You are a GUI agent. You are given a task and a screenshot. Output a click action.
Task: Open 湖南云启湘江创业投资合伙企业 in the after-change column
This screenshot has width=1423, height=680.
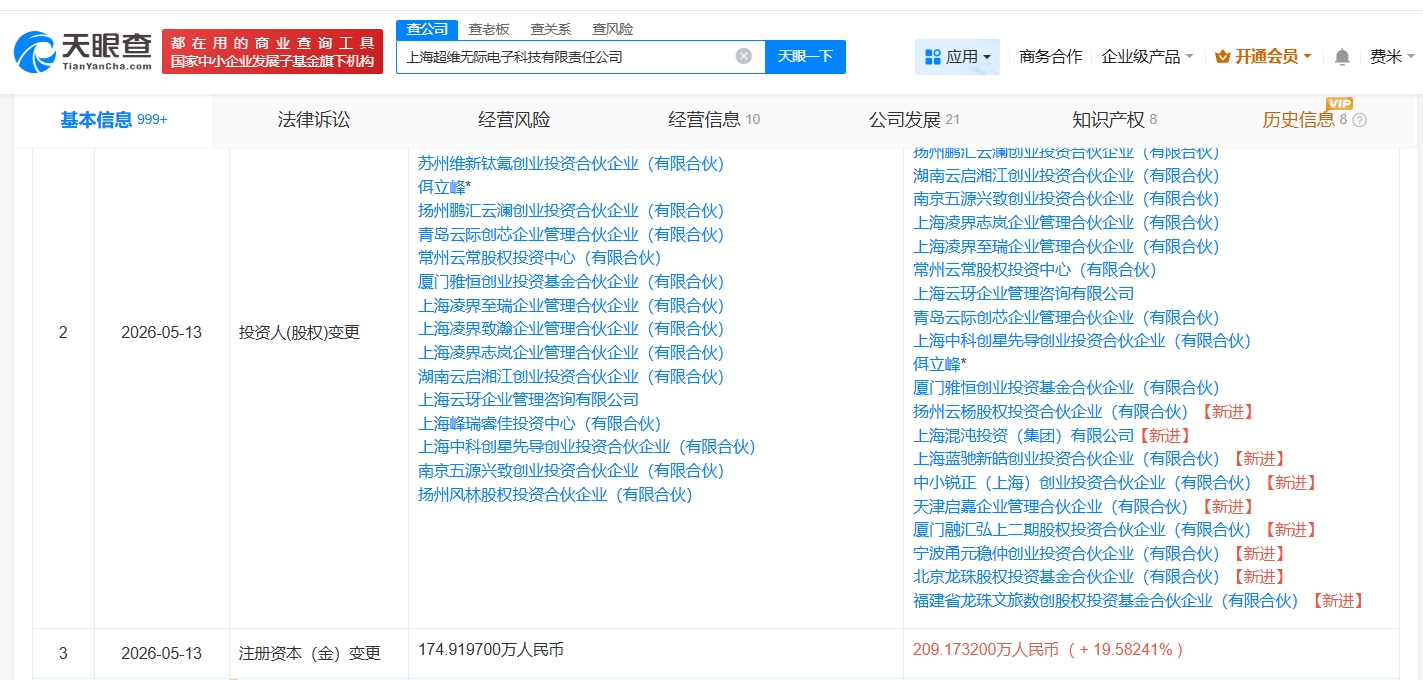[x=1066, y=175]
